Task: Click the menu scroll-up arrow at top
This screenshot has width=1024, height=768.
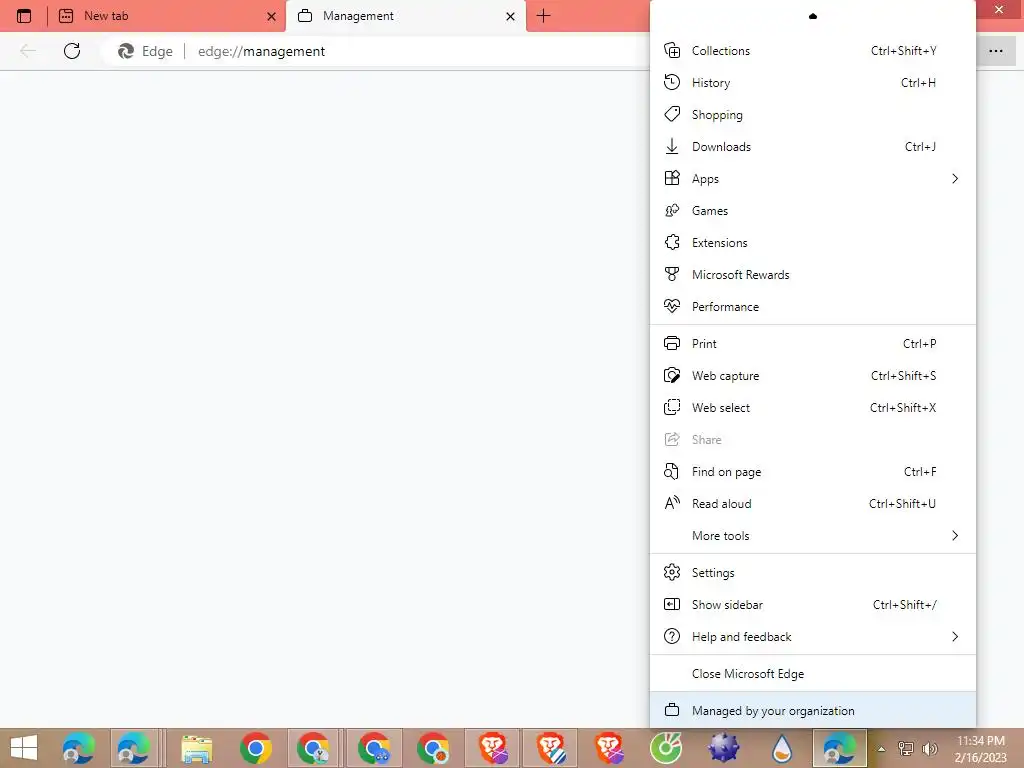Action: point(812,16)
